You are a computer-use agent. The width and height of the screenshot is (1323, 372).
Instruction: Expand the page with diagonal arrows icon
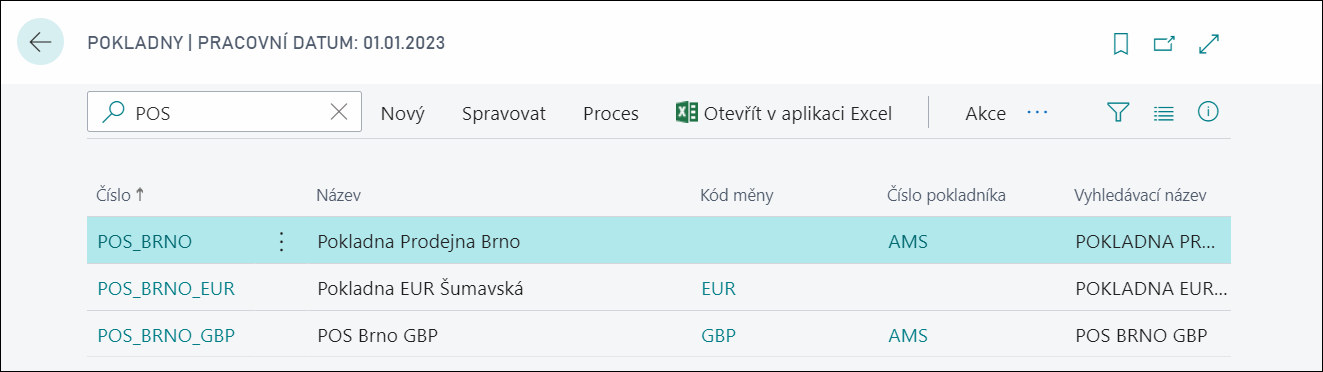(1209, 44)
